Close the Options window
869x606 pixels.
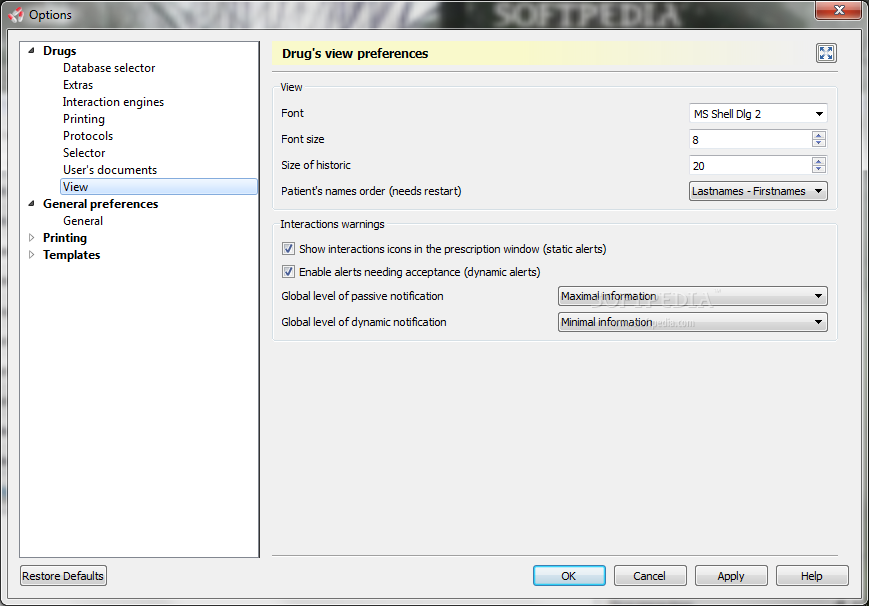tap(839, 10)
